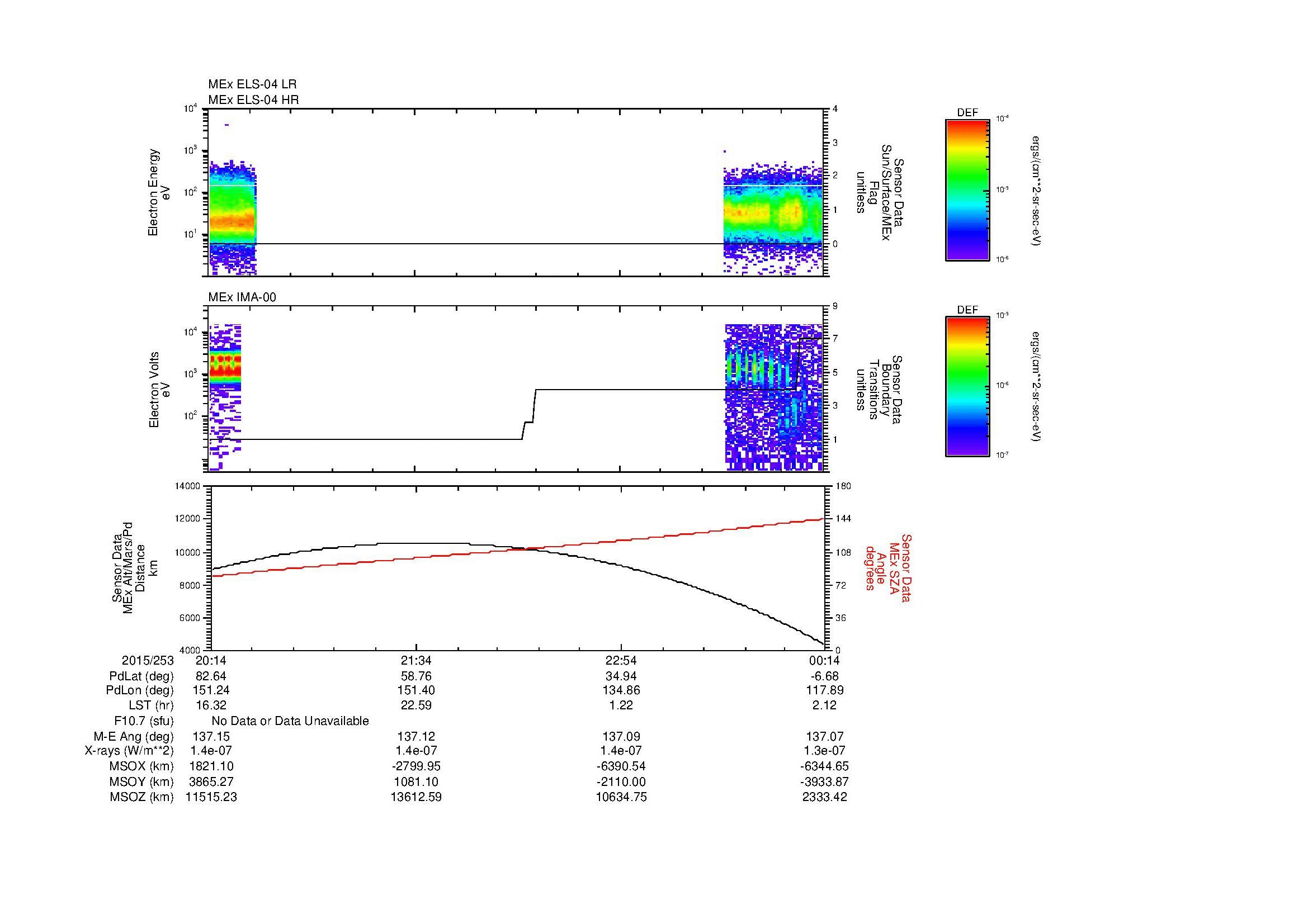Image resolution: width=1308 pixels, height=924 pixels.
Task: Click the '144' SZA axis tick label
Action: click(x=845, y=519)
